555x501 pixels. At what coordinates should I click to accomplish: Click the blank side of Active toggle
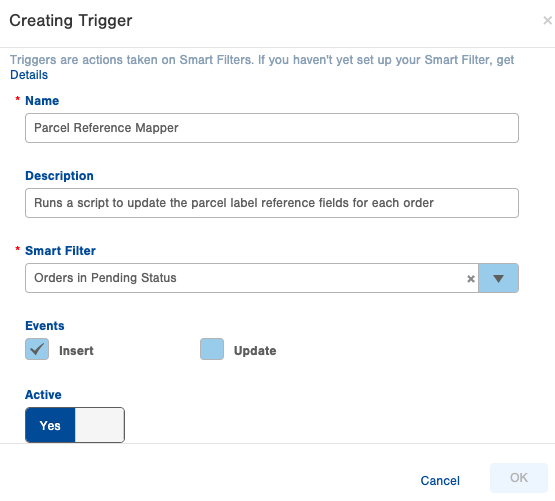click(x=99, y=425)
